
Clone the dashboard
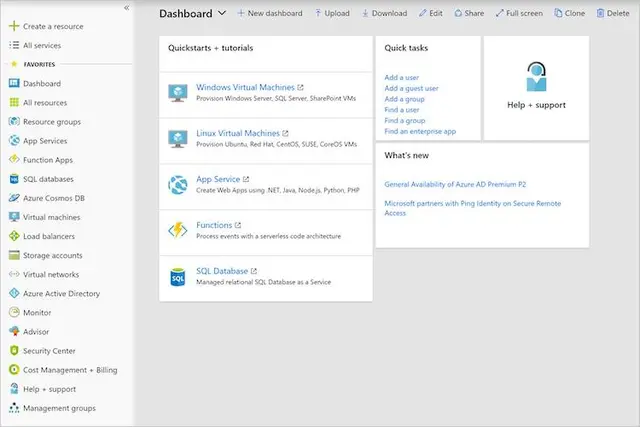(569, 13)
